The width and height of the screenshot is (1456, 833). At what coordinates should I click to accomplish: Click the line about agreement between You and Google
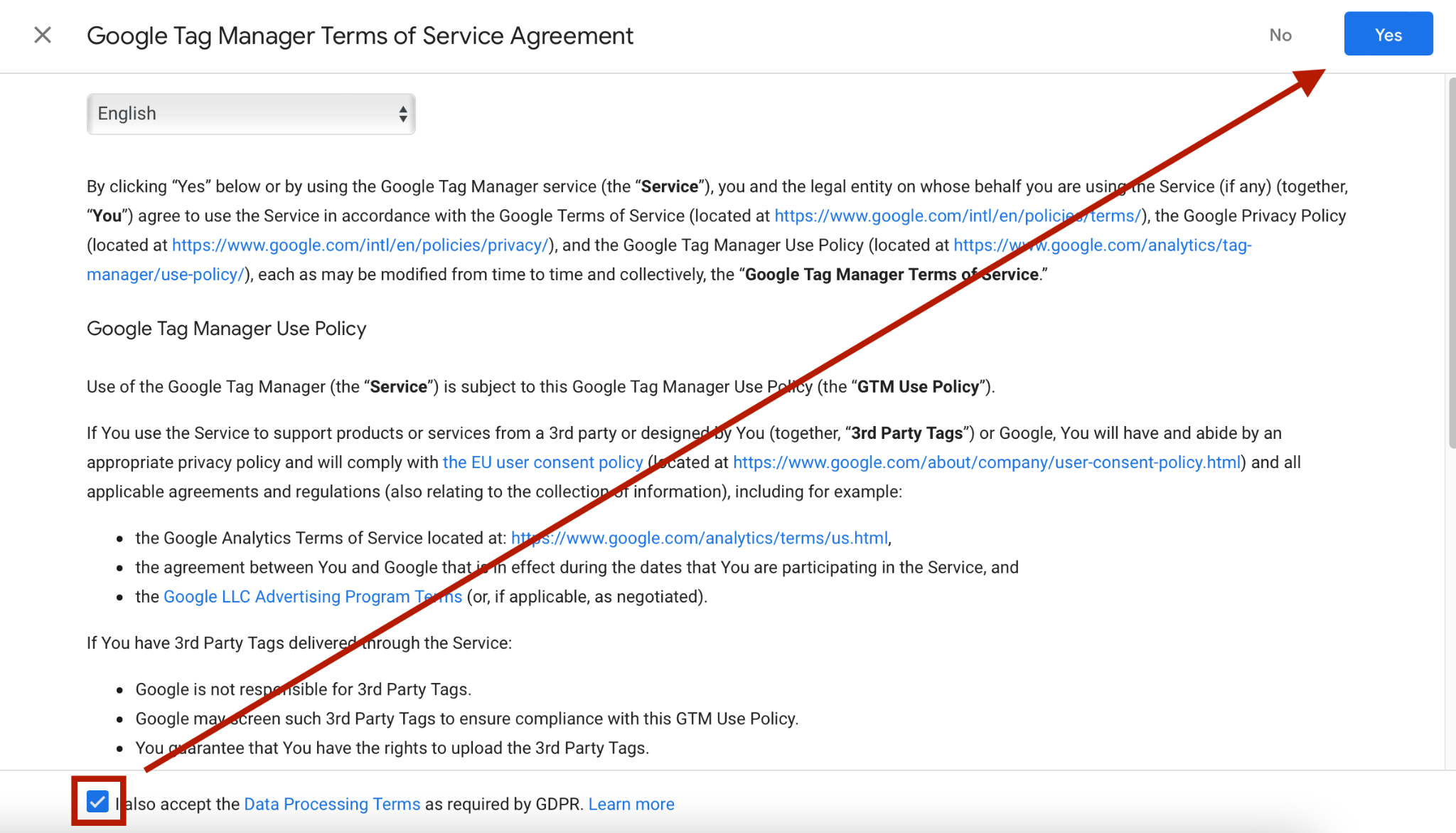click(577, 567)
